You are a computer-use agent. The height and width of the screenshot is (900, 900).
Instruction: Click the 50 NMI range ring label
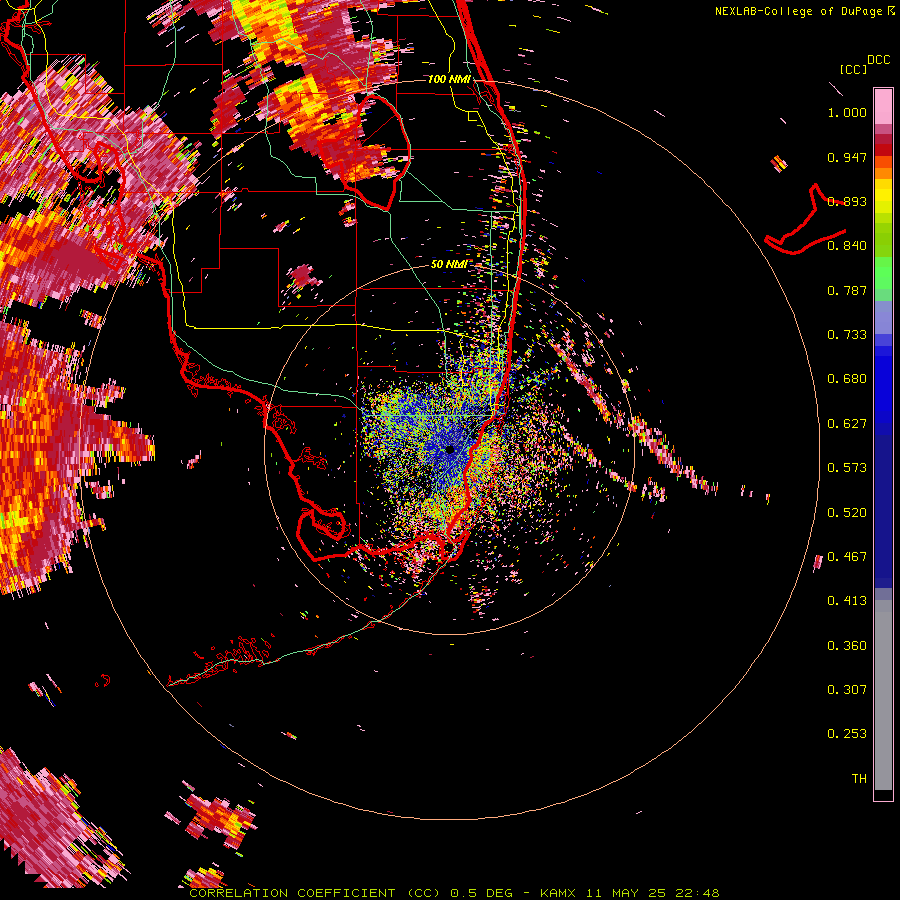pyautogui.click(x=449, y=265)
